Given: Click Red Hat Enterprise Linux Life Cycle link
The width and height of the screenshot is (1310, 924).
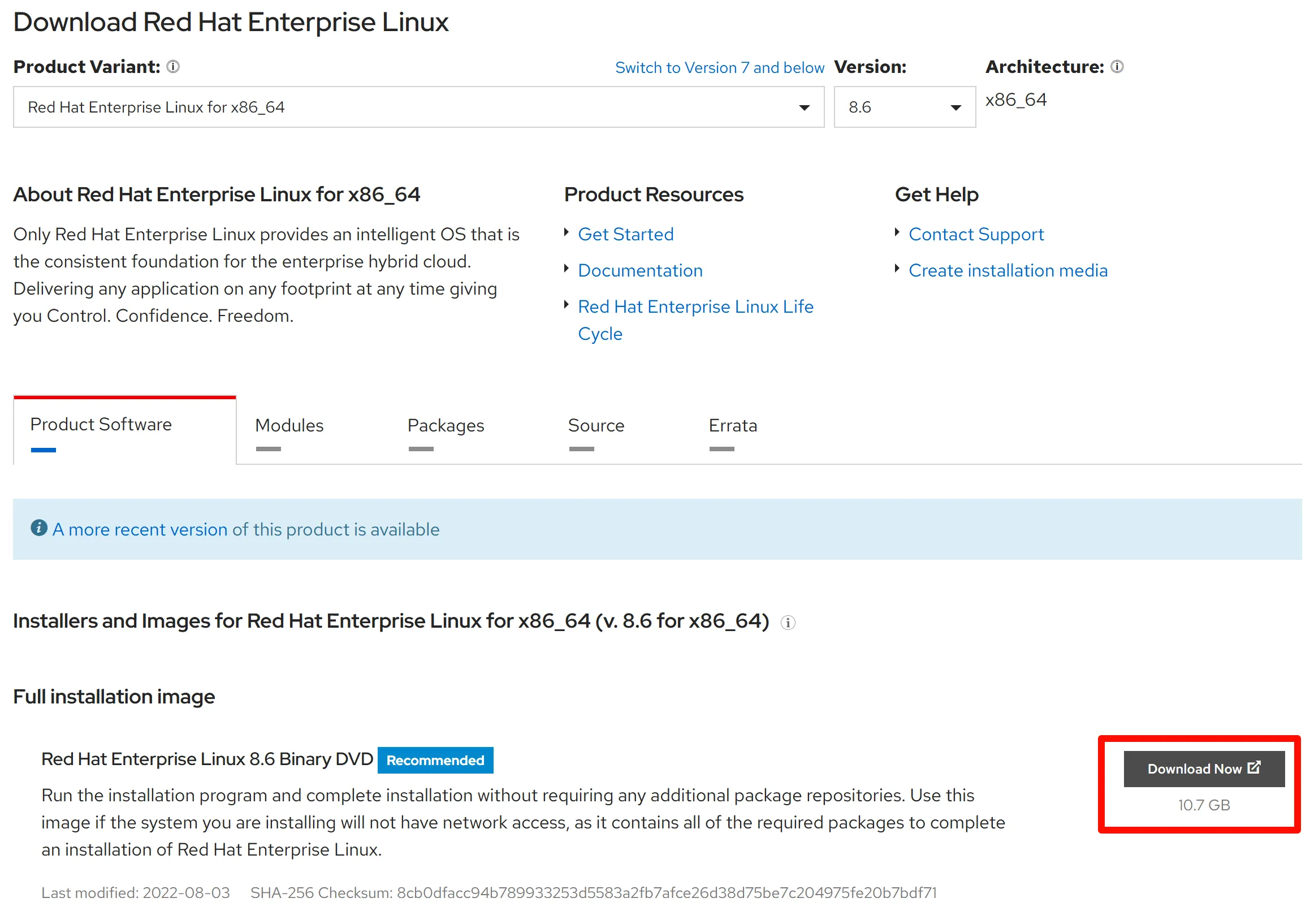Looking at the screenshot, I should (x=695, y=307).
